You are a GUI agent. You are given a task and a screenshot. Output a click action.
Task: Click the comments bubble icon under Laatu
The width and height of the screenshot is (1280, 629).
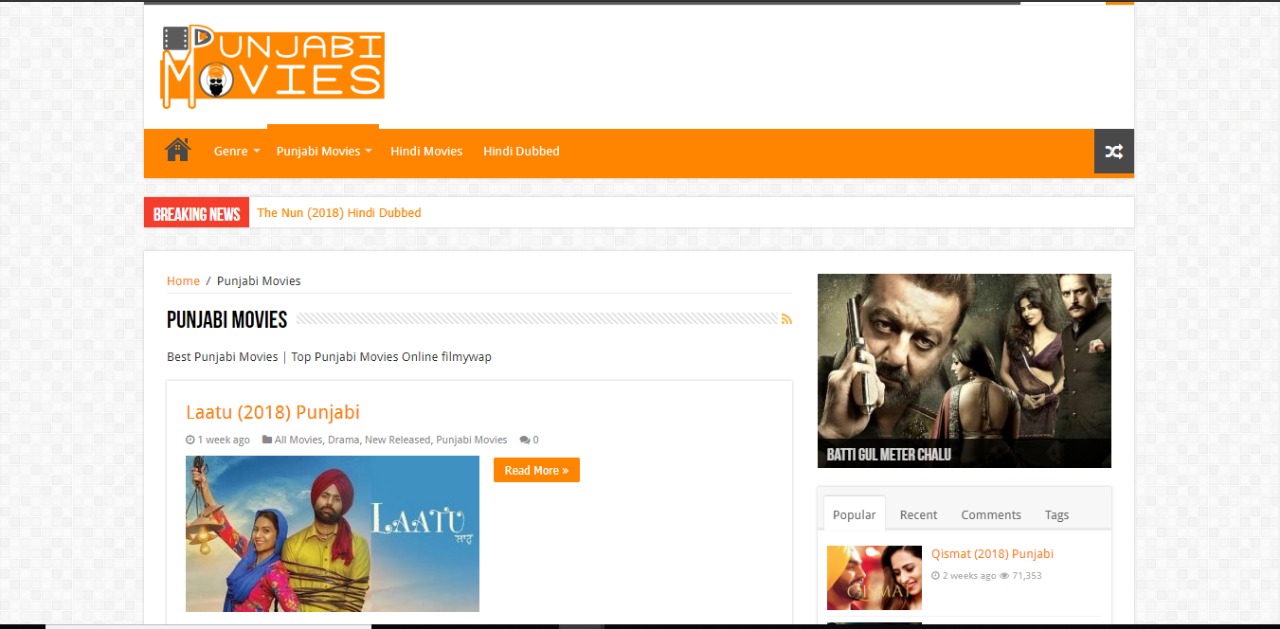(x=525, y=440)
